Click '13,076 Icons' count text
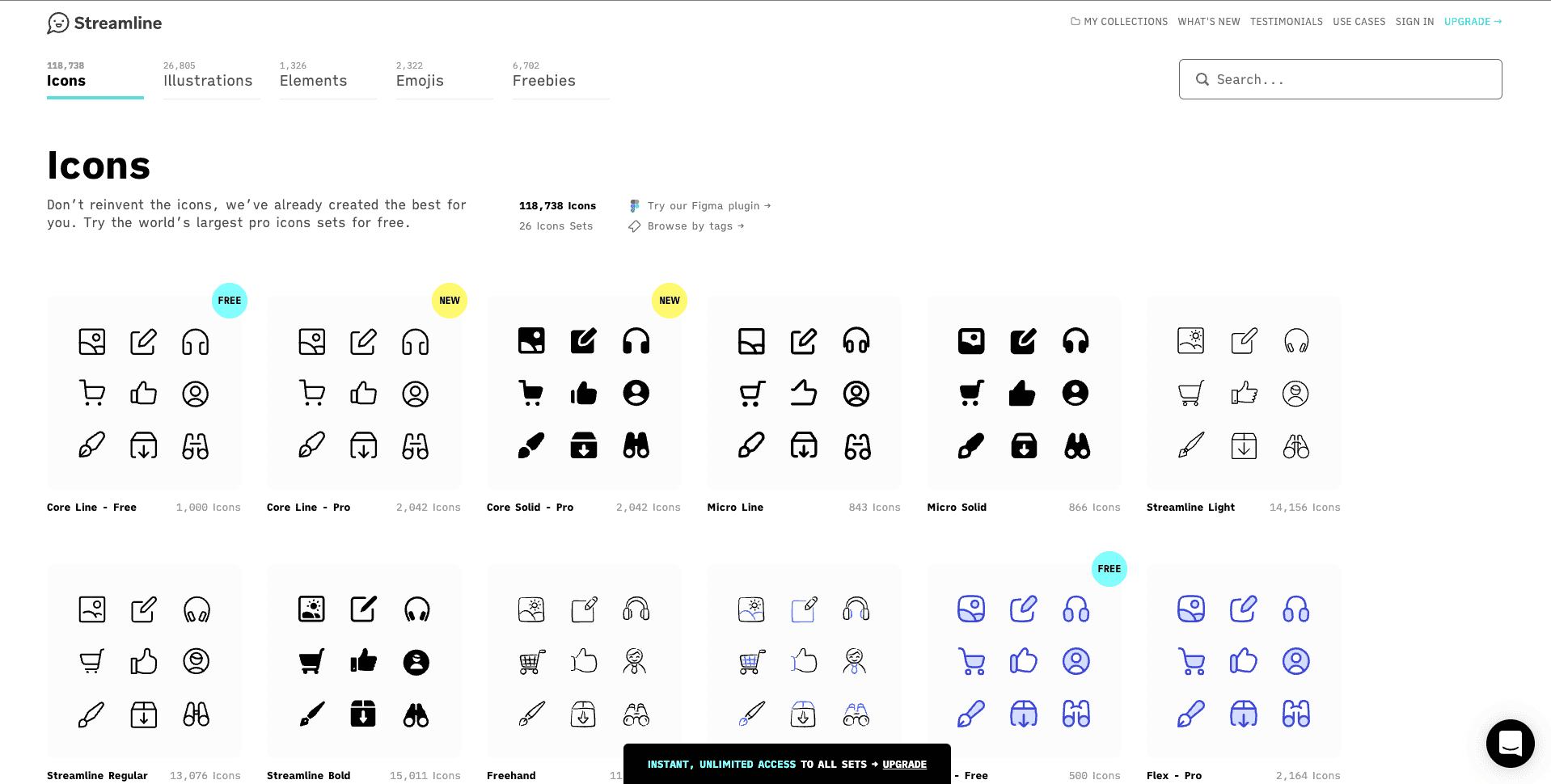The image size is (1551, 784). (205, 776)
